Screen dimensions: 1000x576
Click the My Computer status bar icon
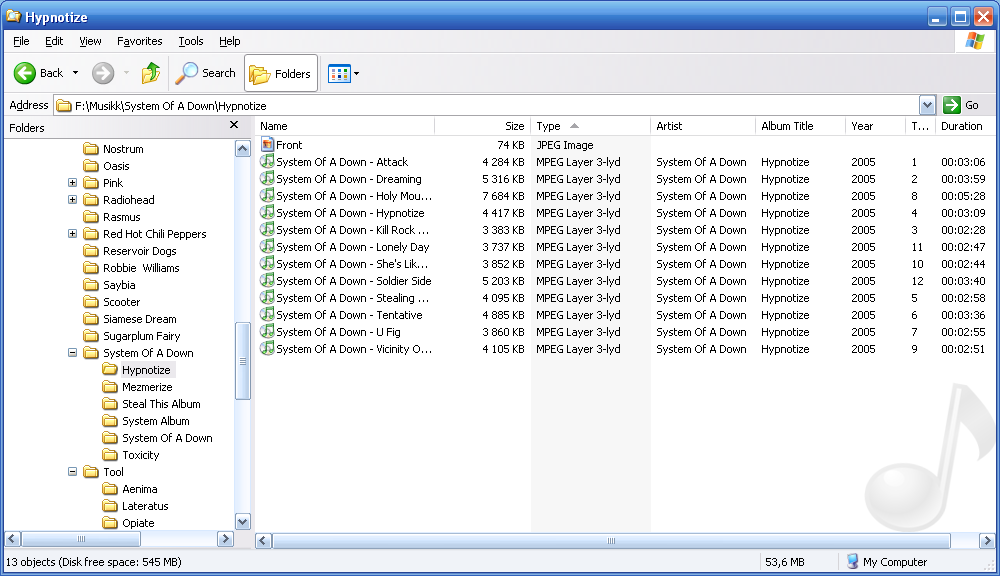point(853,561)
